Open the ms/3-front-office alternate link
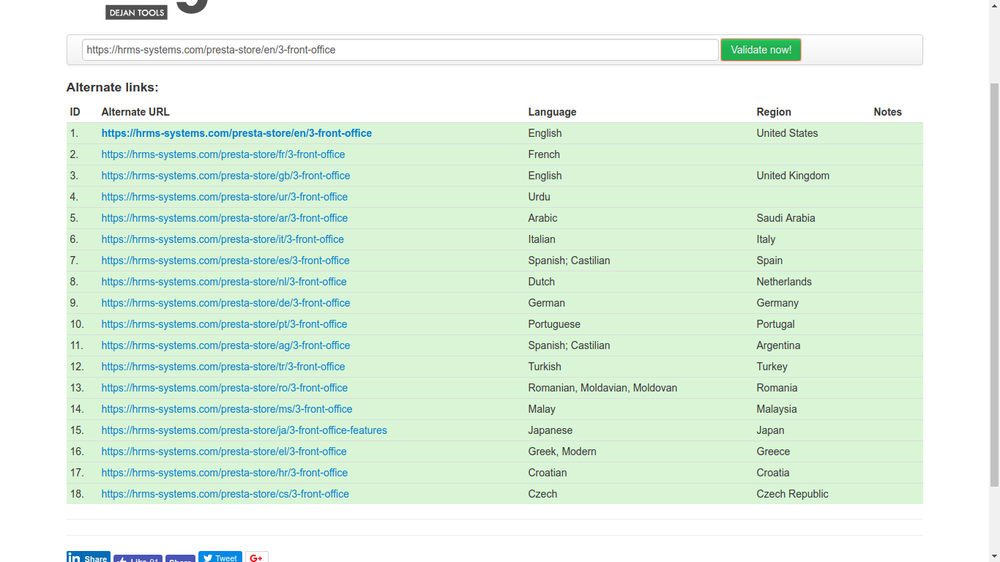 pyautogui.click(x=227, y=409)
